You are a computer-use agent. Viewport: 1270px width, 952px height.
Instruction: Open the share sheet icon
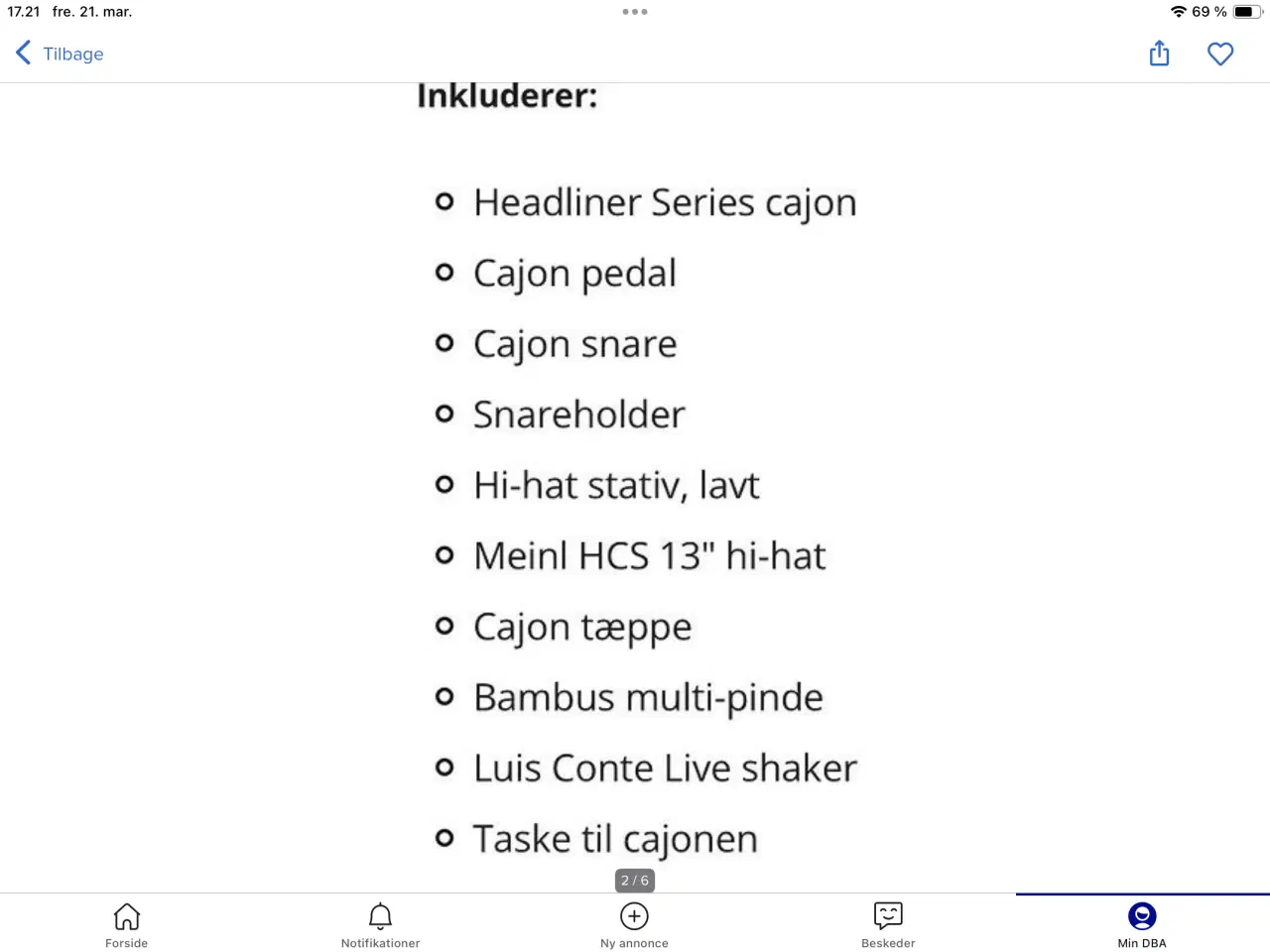[1159, 54]
